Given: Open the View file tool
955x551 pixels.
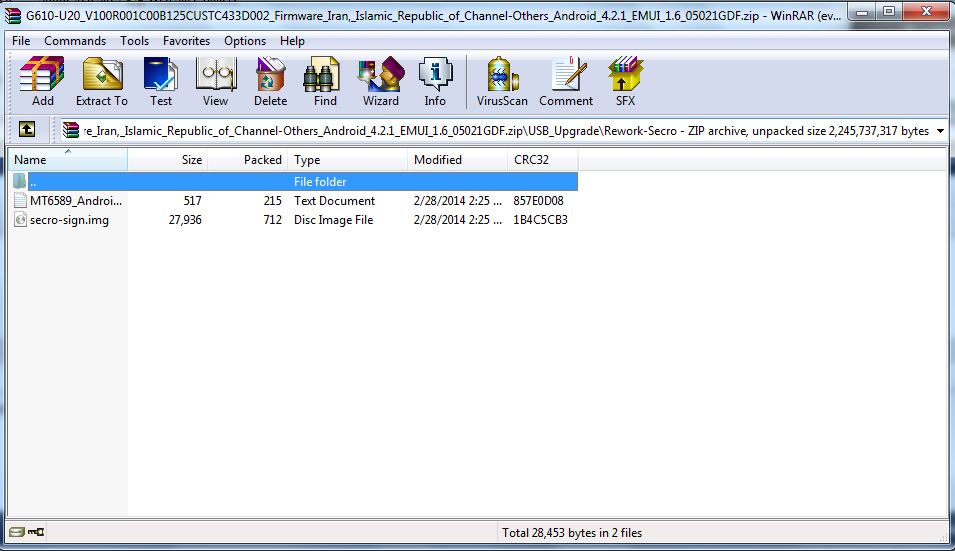Looking at the screenshot, I should (x=216, y=82).
